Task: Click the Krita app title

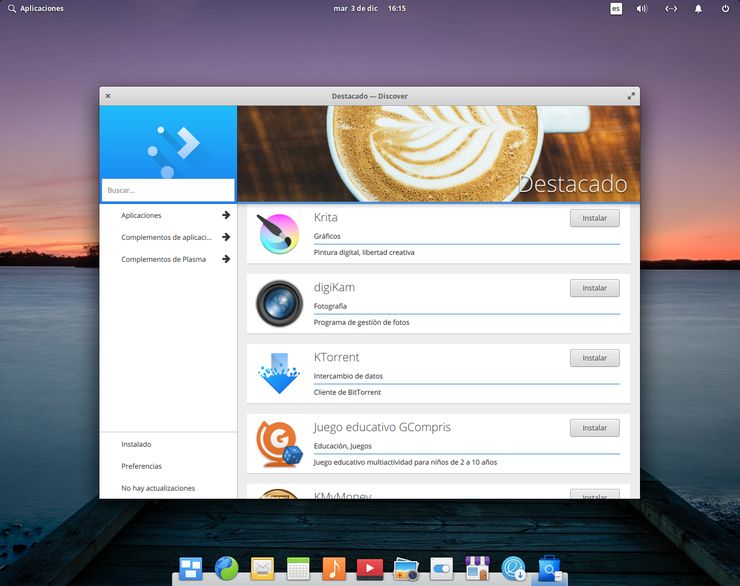Action: [x=326, y=218]
